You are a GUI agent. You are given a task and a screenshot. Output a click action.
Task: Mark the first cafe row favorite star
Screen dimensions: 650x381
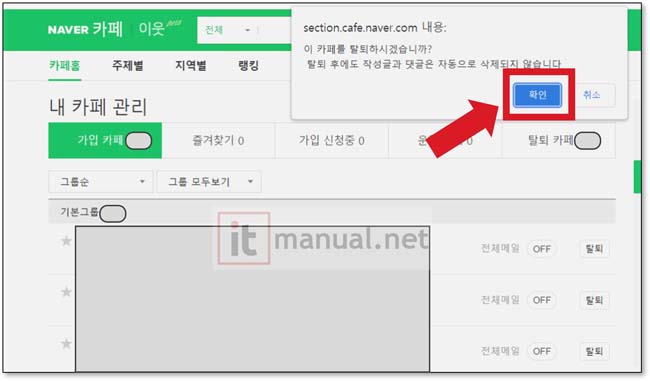coord(66,241)
